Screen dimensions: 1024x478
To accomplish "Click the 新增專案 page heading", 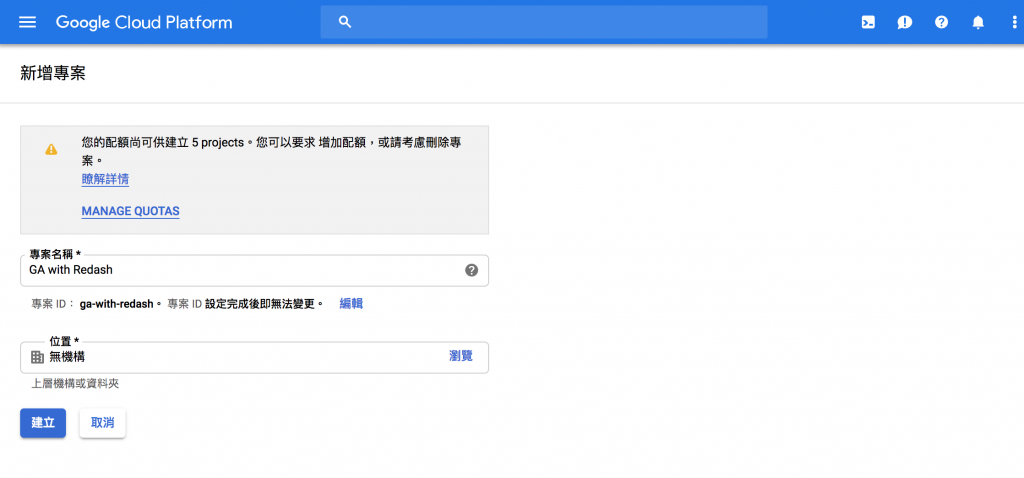I will pyautogui.click(x=53, y=73).
